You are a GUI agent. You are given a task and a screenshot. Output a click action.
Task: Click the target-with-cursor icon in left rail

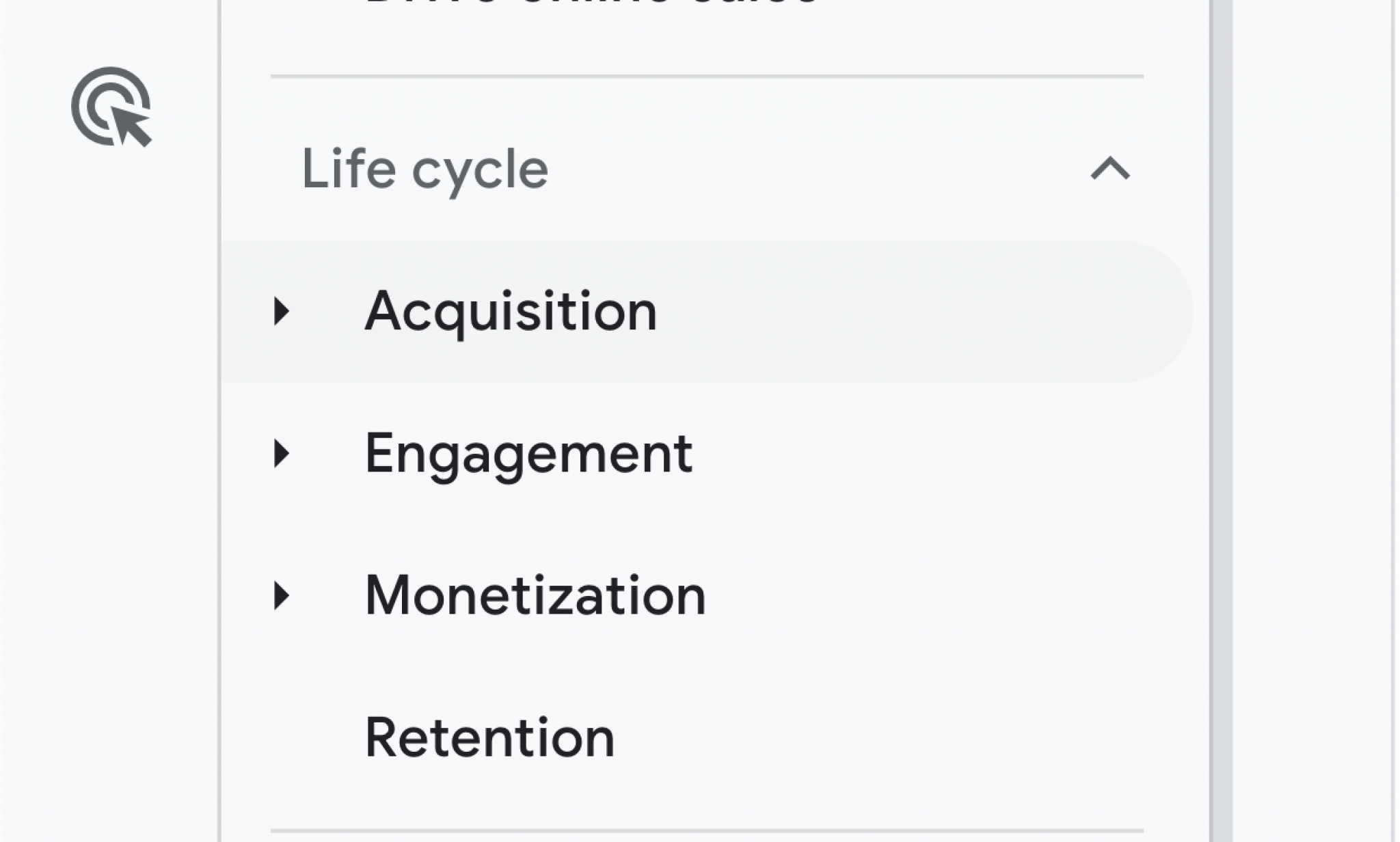pos(111,107)
